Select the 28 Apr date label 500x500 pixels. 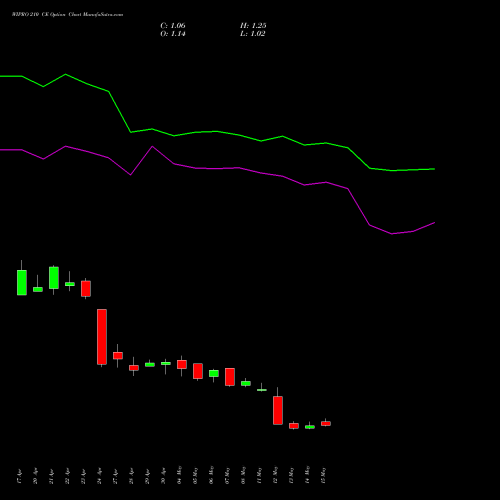132,476
